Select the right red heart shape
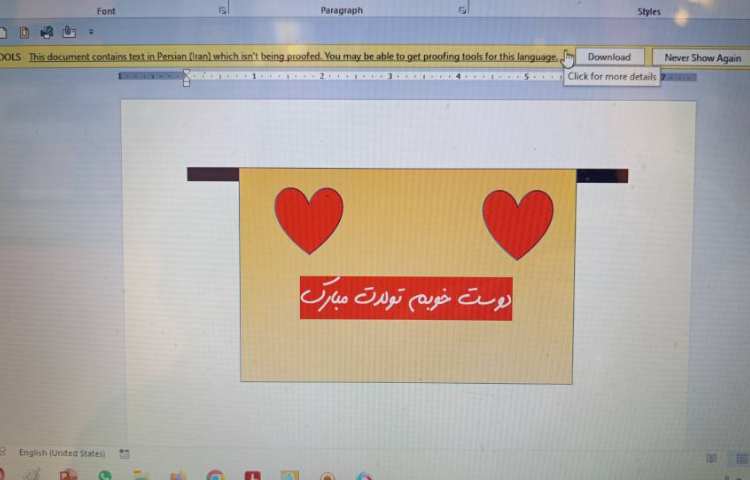Viewport: 750px width, 480px height. coord(517,222)
